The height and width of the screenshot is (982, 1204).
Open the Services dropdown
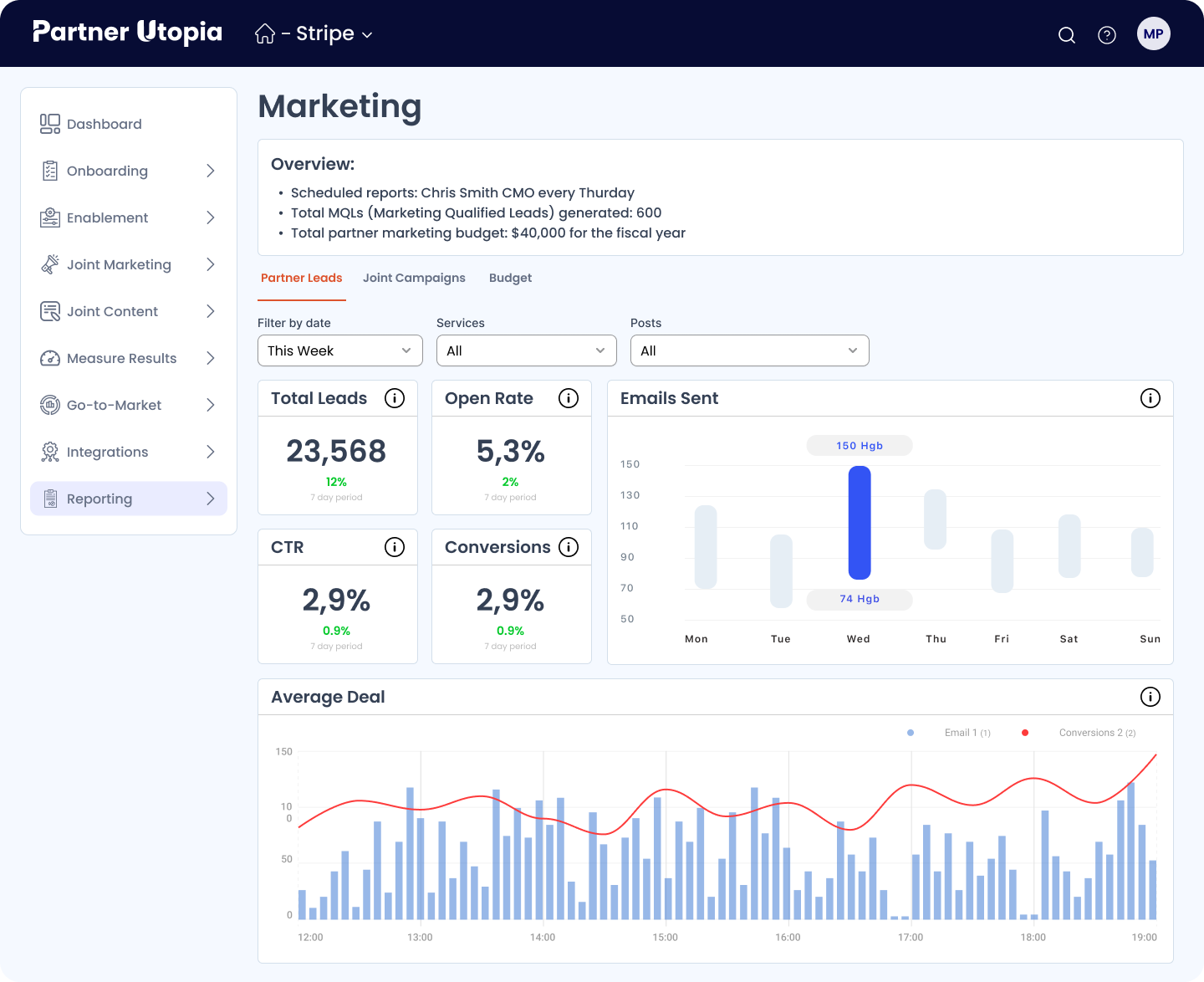point(526,350)
